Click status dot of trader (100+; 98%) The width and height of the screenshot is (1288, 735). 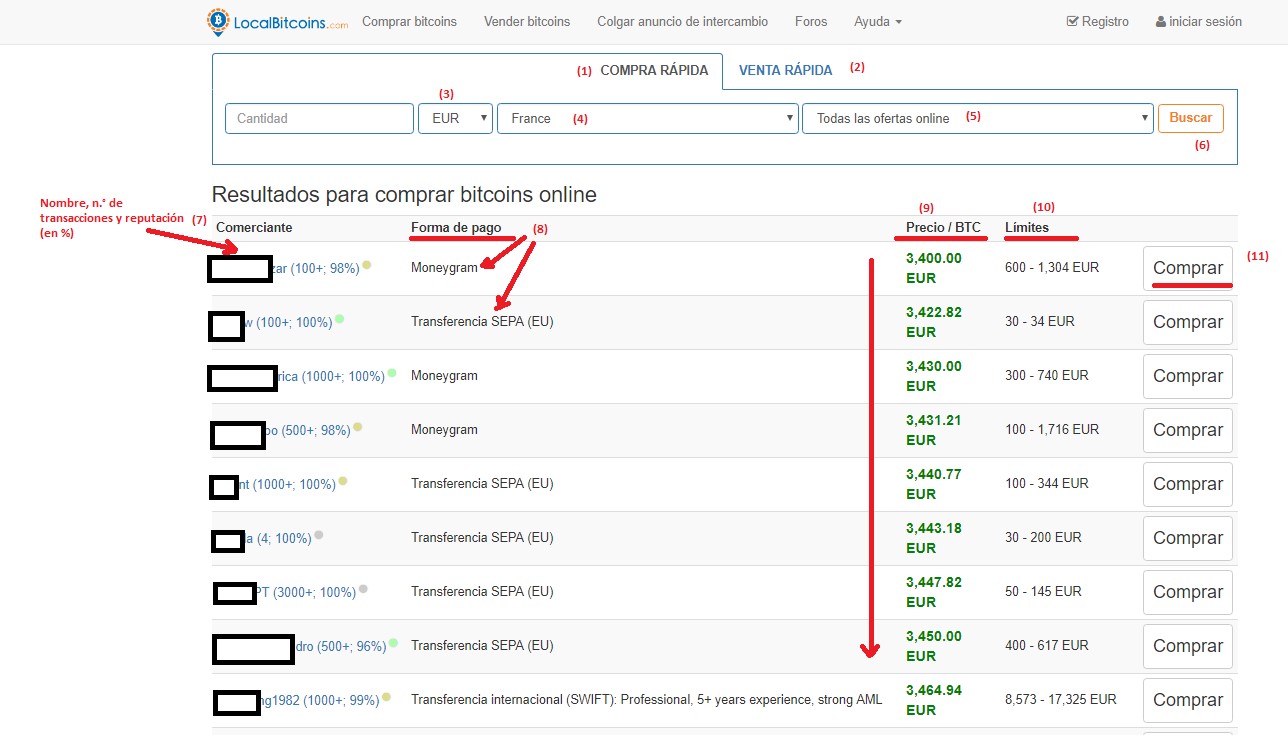click(x=367, y=265)
